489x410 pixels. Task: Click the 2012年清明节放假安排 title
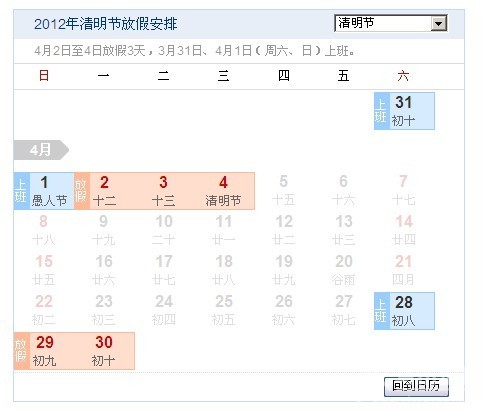click(105, 24)
